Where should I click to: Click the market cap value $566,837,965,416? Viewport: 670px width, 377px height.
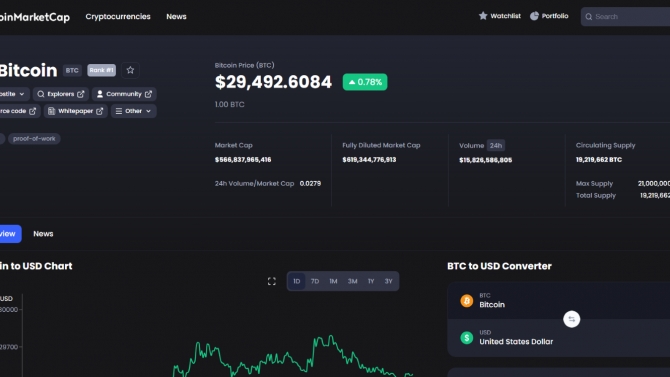click(x=243, y=159)
